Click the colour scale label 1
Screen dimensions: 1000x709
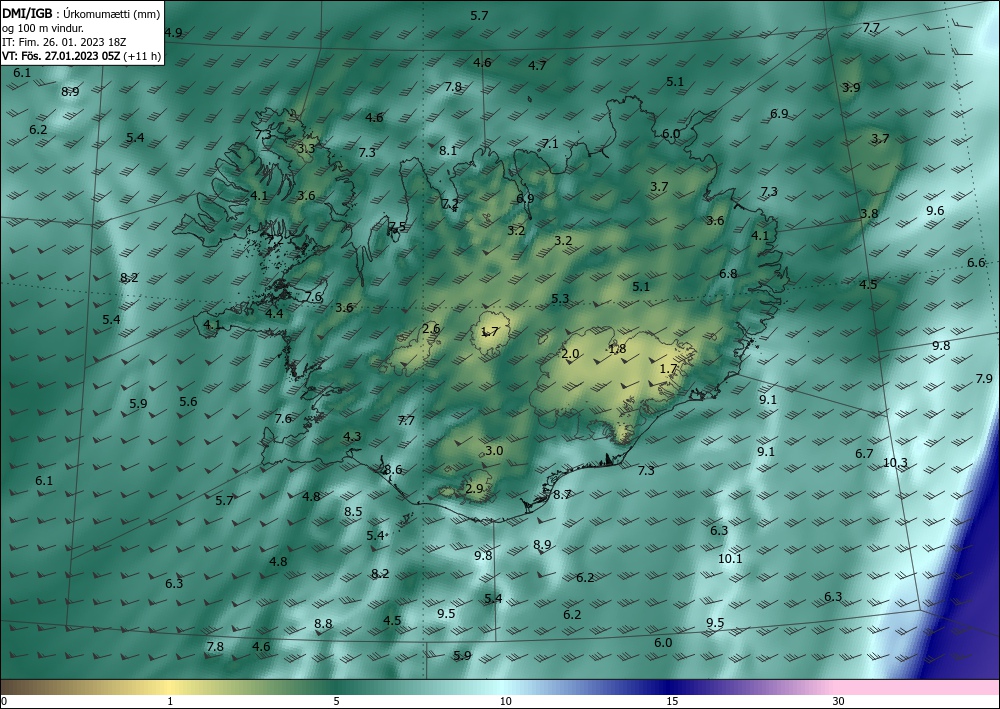click(170, 701)
